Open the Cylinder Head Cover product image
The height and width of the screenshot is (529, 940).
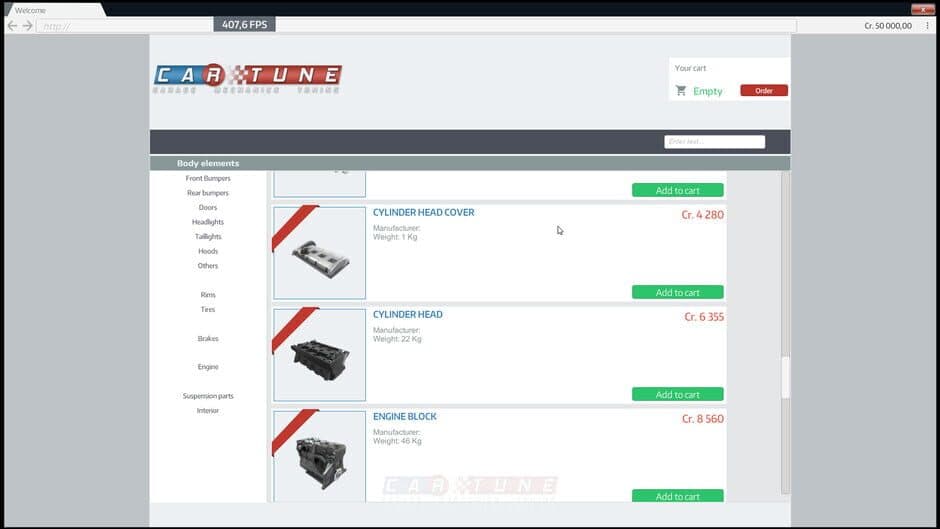(319, 253)
